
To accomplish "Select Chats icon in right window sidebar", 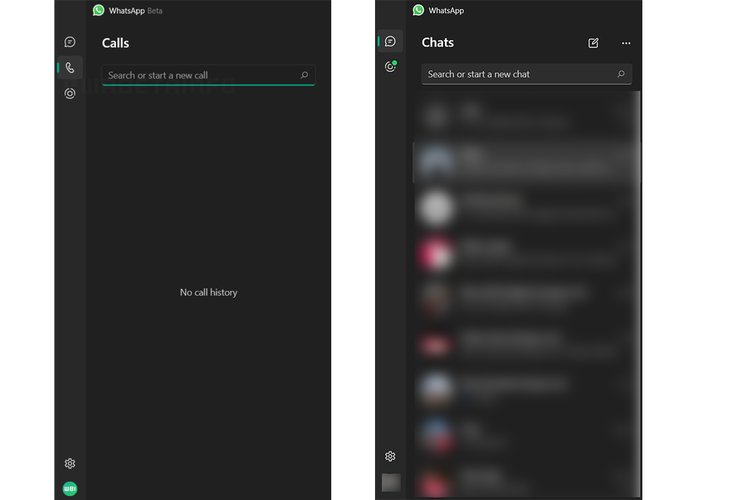I will coord(390,42).
